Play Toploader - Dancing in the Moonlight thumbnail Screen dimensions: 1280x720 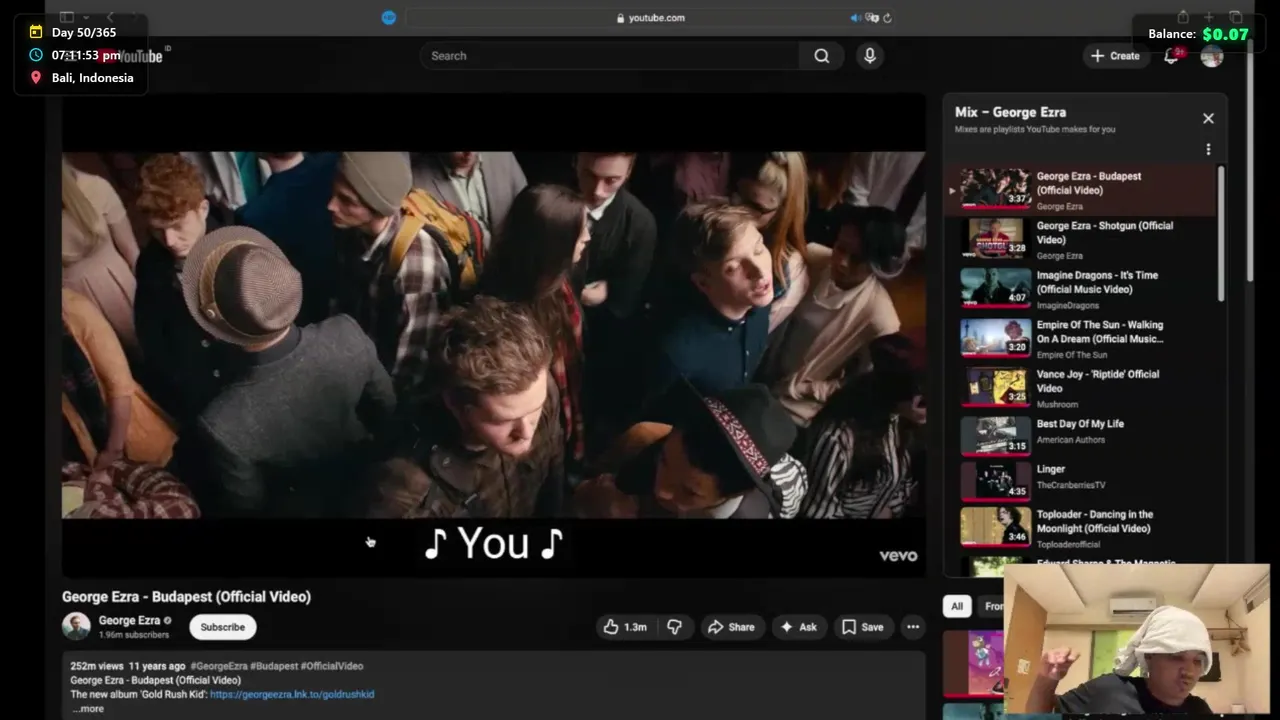coord(995,528)
